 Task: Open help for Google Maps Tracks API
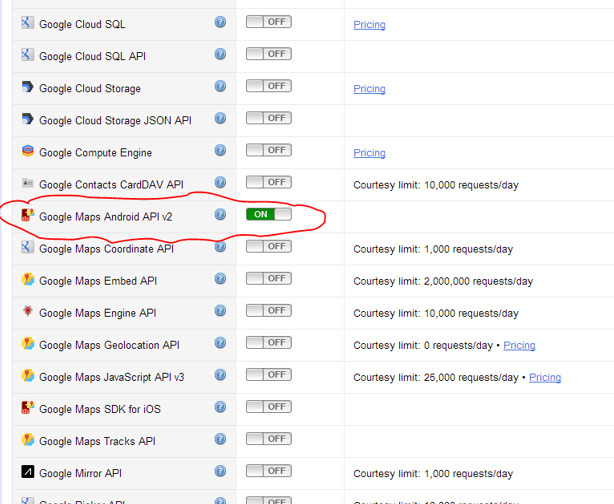[220, 439]
